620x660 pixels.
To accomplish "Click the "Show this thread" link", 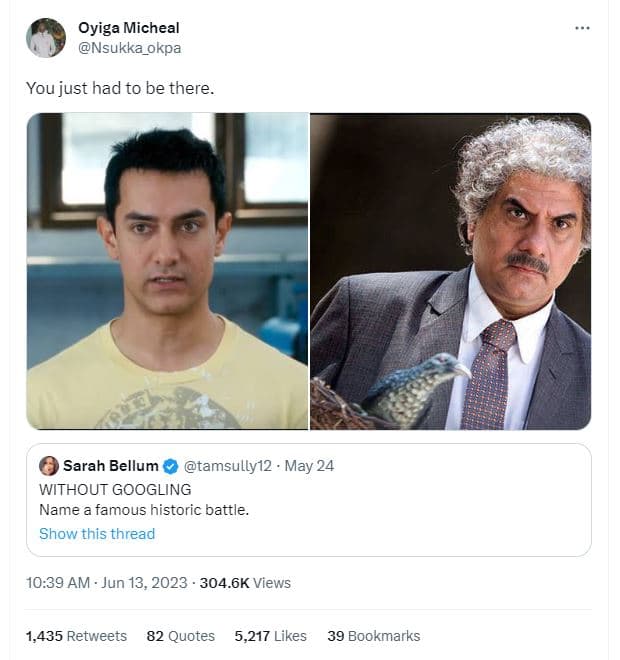I will tap(97, 534).
